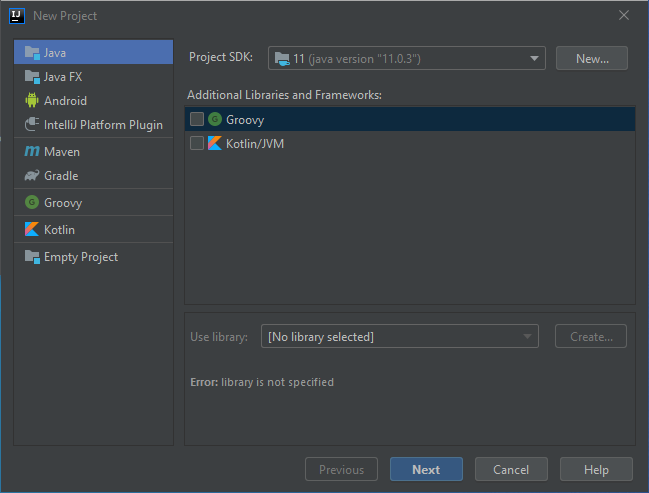Click the Java FX folder icon
This screenshot has height=493, width=649.
click(32, 77)
